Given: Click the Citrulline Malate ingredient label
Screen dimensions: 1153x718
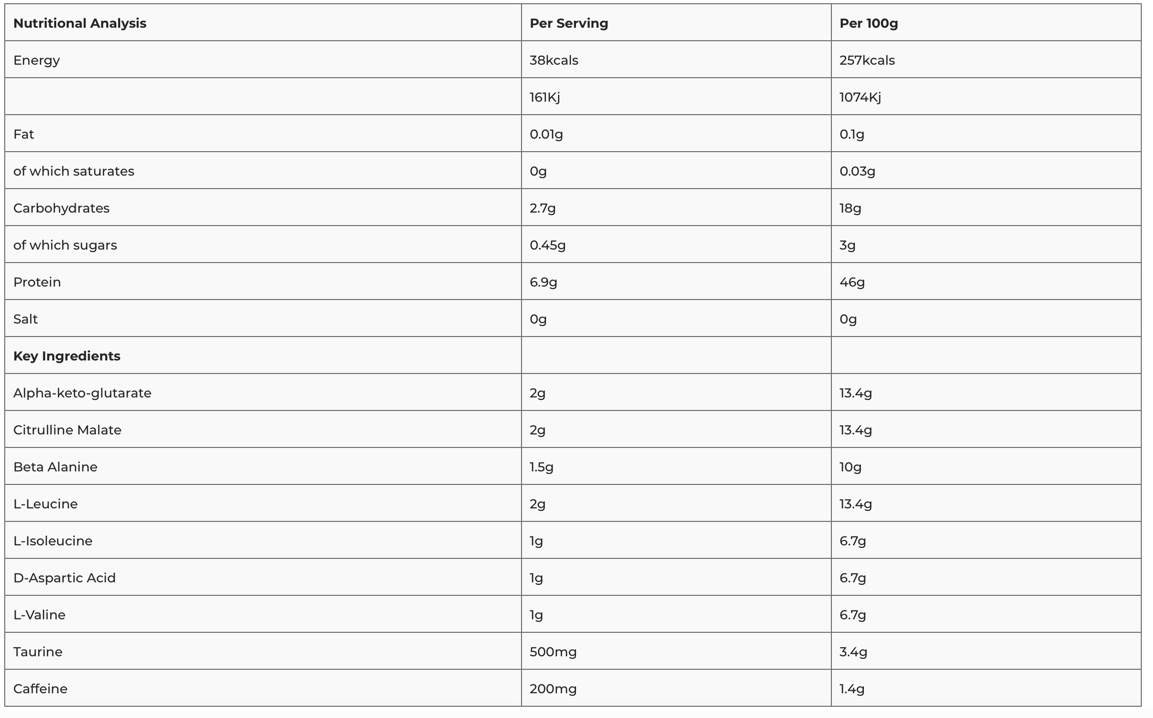Looking at the screenshot, I should click(x=67, y=430).
